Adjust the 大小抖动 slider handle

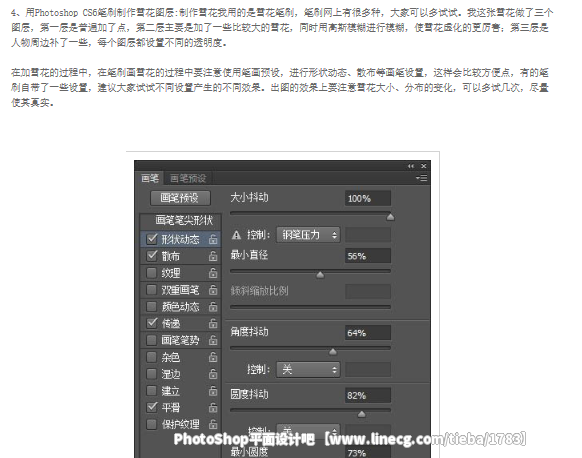click(390, 217)
